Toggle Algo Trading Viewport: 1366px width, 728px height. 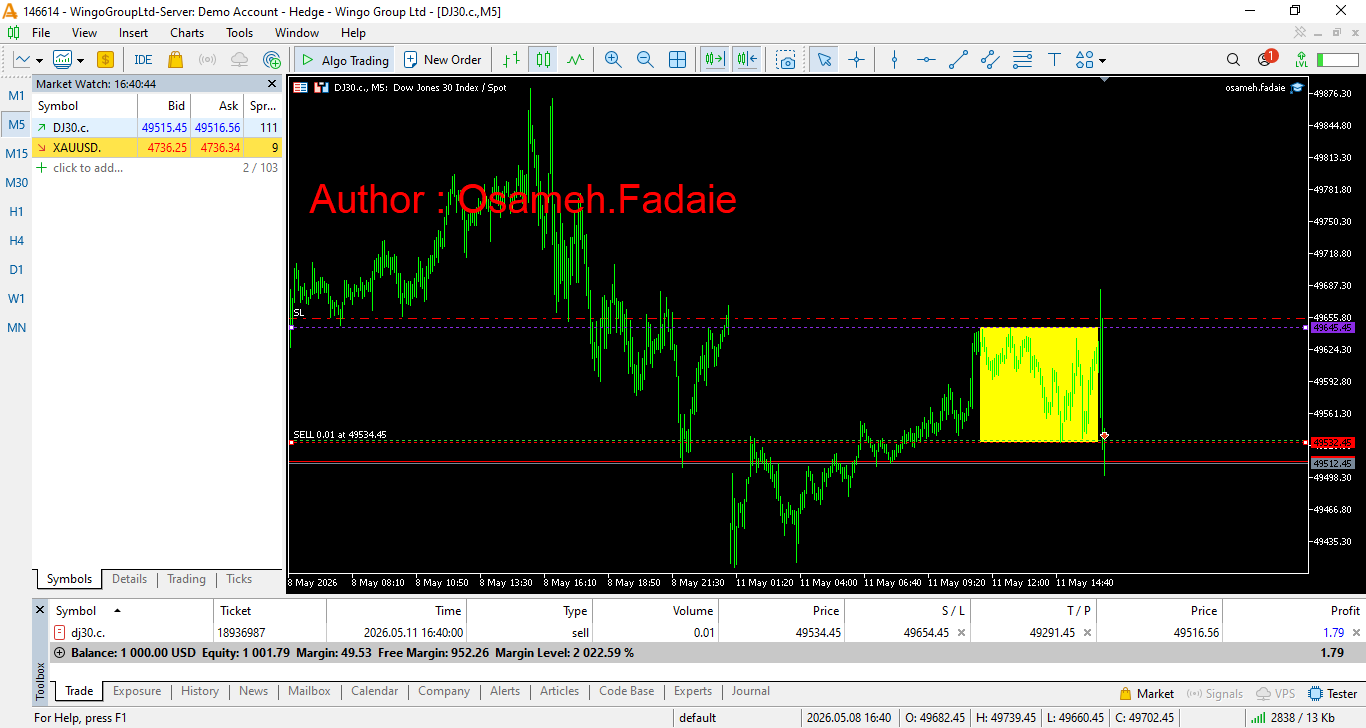point(343,60)
